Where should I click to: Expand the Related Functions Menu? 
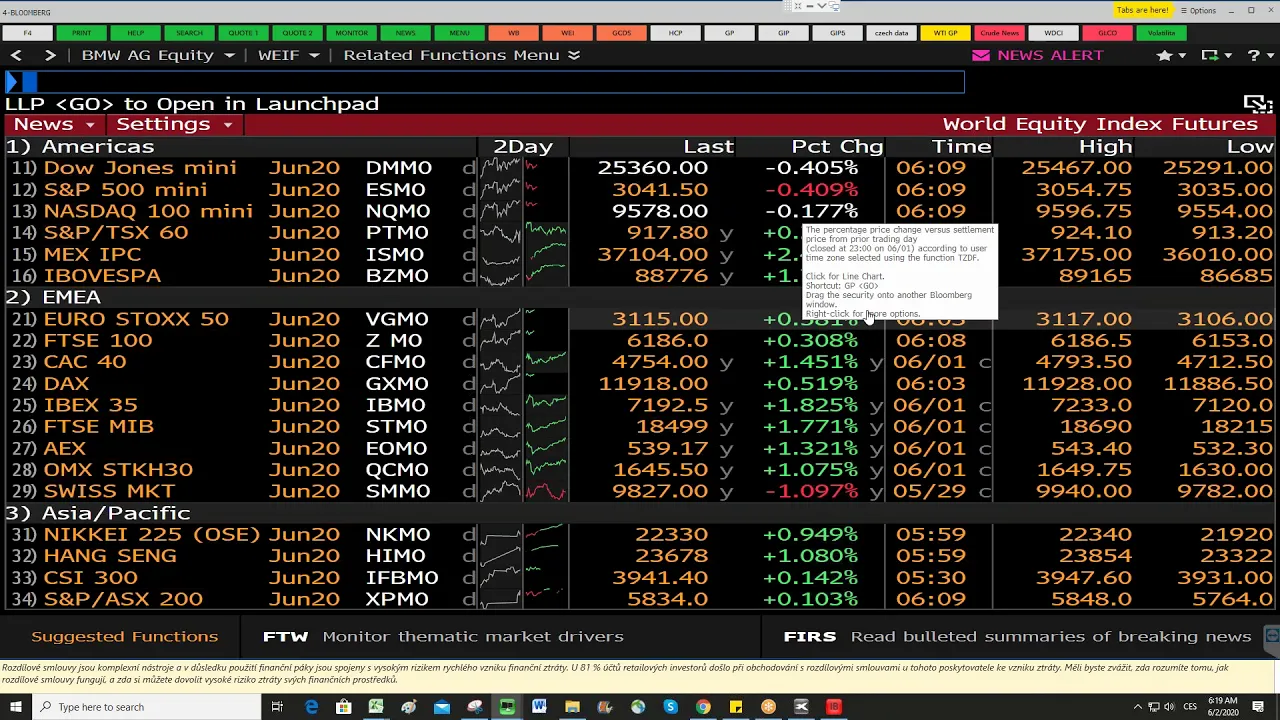coord(462,55)
